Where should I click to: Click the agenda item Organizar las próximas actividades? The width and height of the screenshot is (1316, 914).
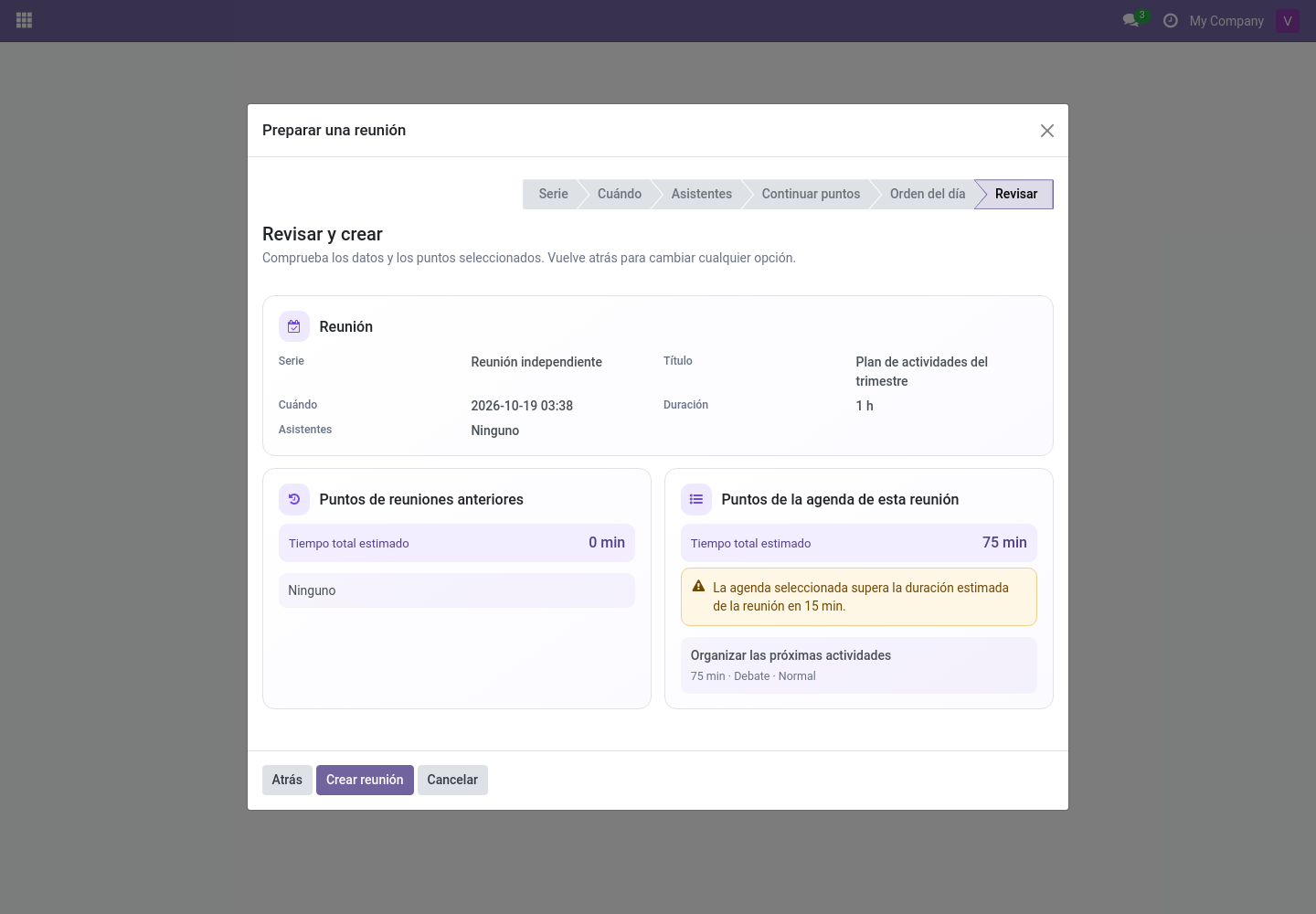click(859, 665)
